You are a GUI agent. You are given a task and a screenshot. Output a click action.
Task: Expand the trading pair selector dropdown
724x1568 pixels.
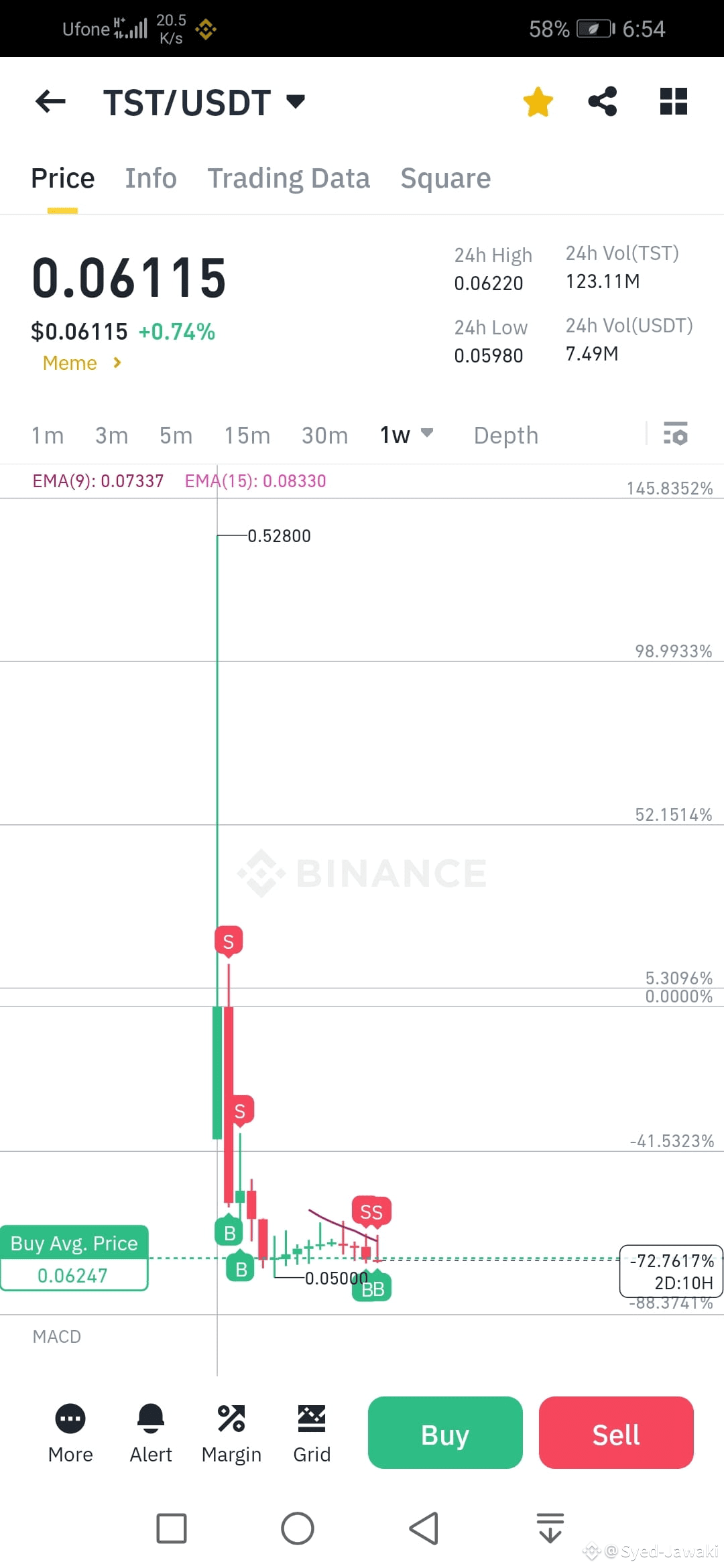click(295, 102)
